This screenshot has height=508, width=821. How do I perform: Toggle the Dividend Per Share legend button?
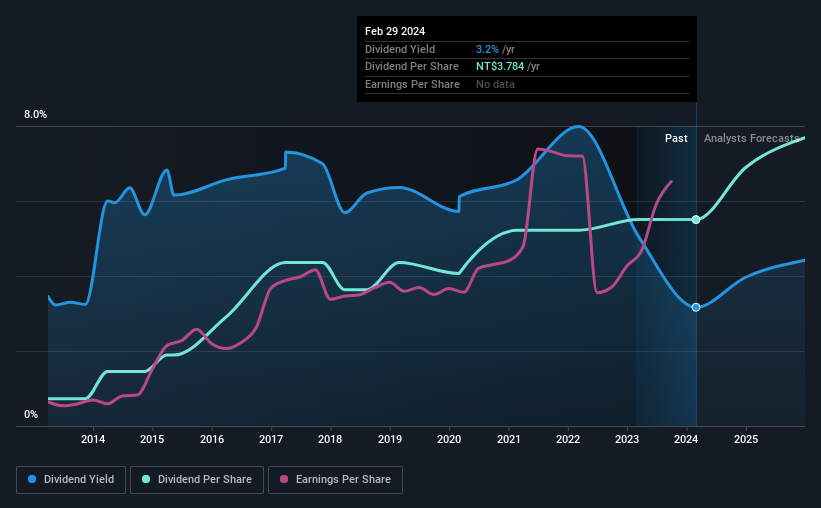[197, 480]
